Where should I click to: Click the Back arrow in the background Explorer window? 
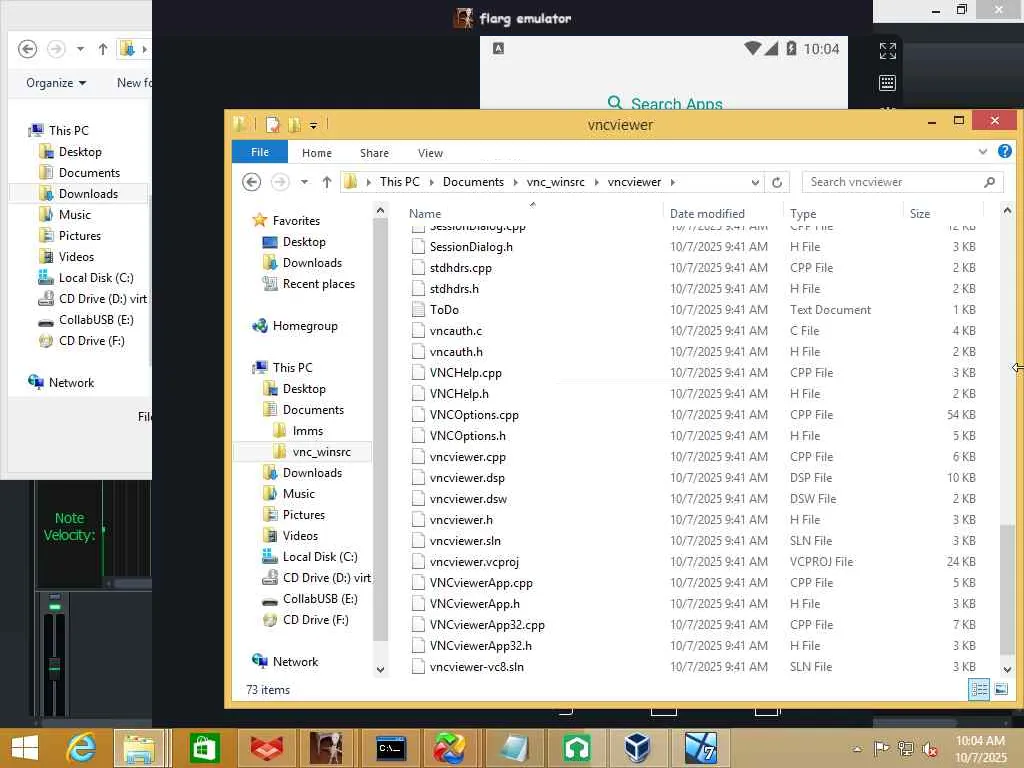27,49
